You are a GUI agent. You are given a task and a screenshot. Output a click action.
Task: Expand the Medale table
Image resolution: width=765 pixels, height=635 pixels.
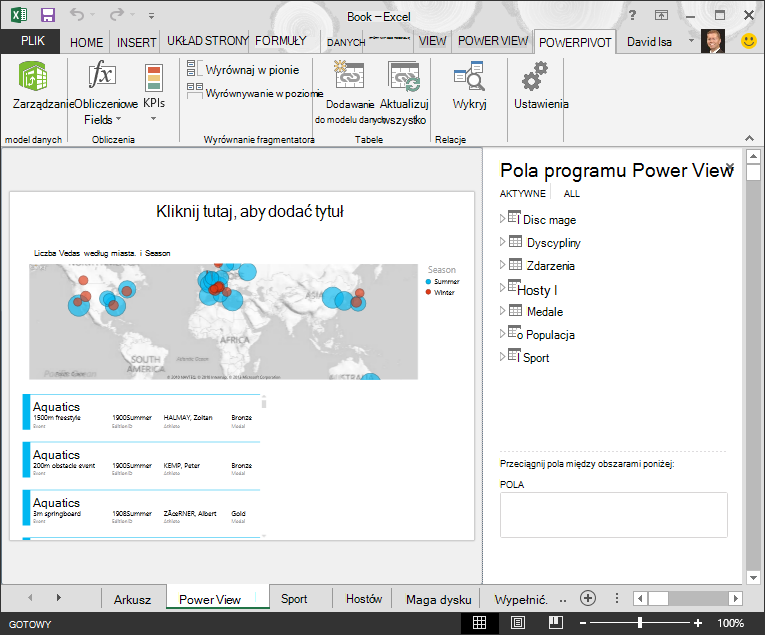point(503,311)
